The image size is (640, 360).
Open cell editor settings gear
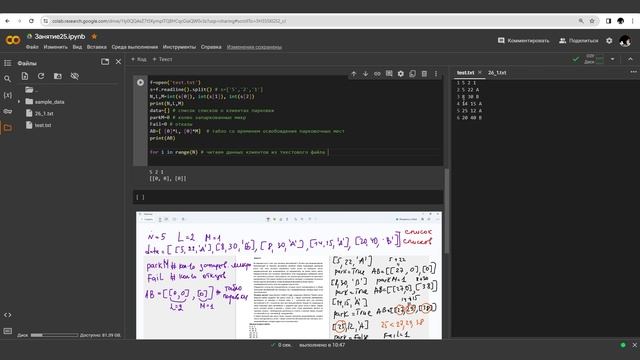[x=401, y=73]
